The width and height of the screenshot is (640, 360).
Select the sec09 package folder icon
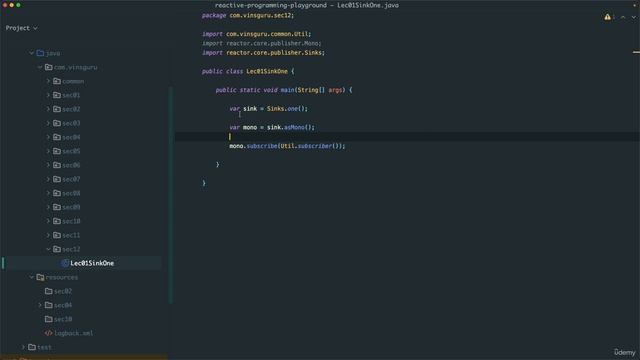[57, 207]
